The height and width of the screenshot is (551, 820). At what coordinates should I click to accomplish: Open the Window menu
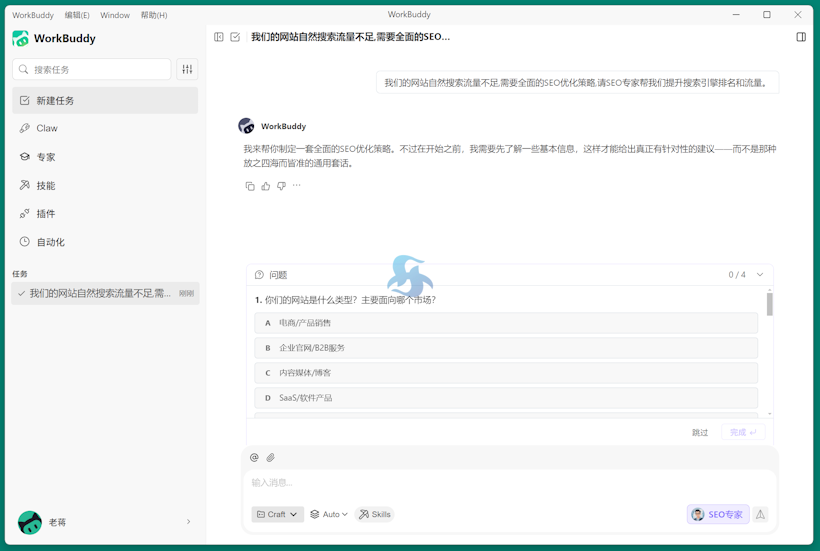pyautogui.click(x=115, y=15)
